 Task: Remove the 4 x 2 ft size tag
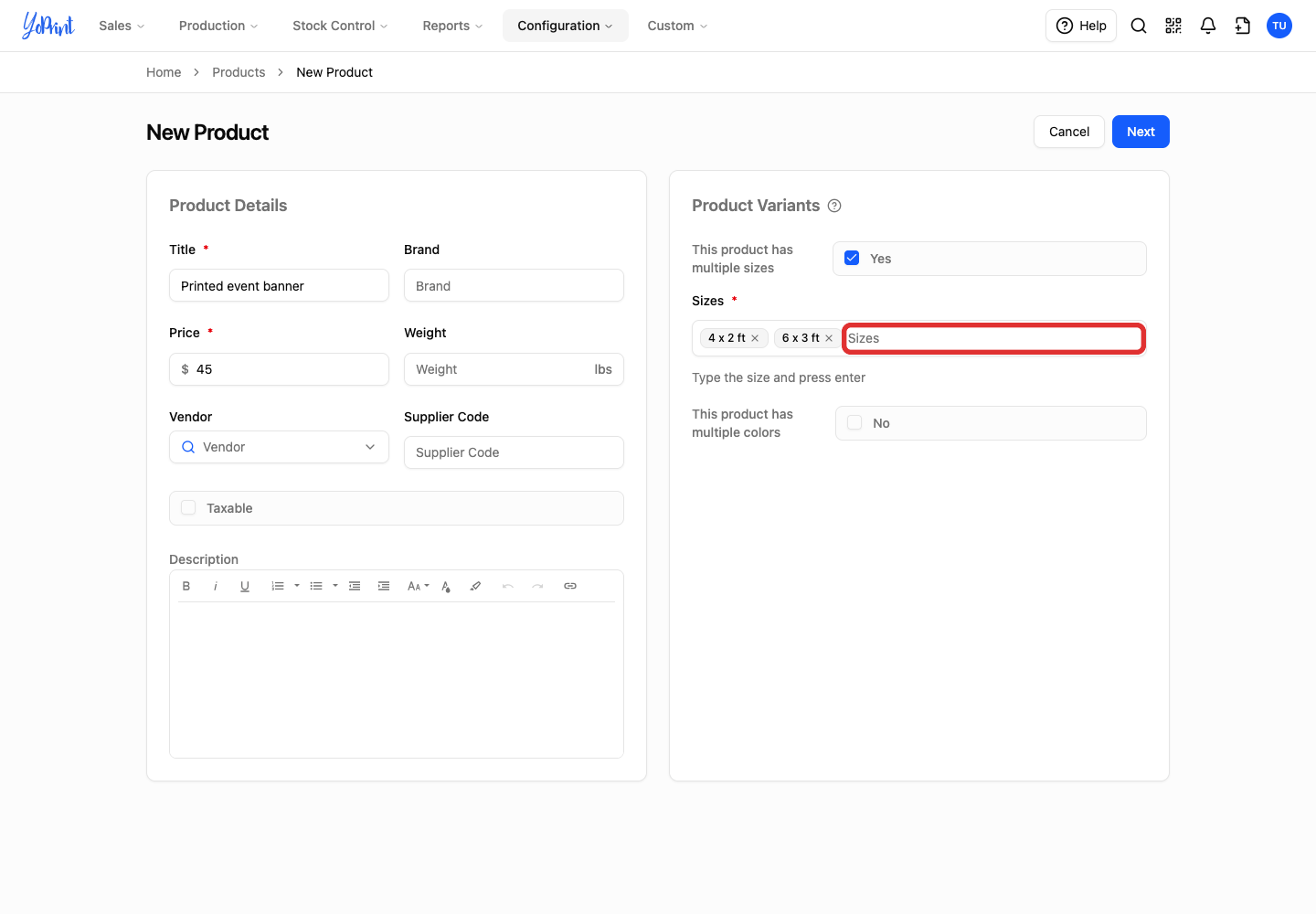(755, 338)
